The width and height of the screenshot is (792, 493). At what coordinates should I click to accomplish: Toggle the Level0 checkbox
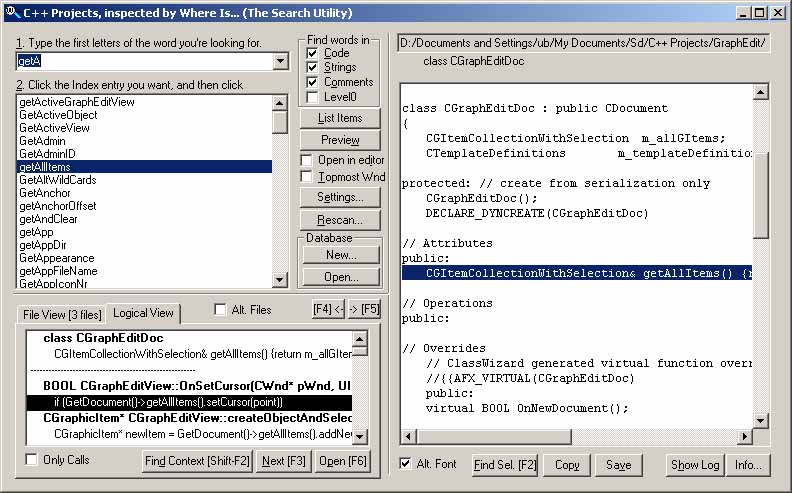pyautogui.click(x=312, y=97)
